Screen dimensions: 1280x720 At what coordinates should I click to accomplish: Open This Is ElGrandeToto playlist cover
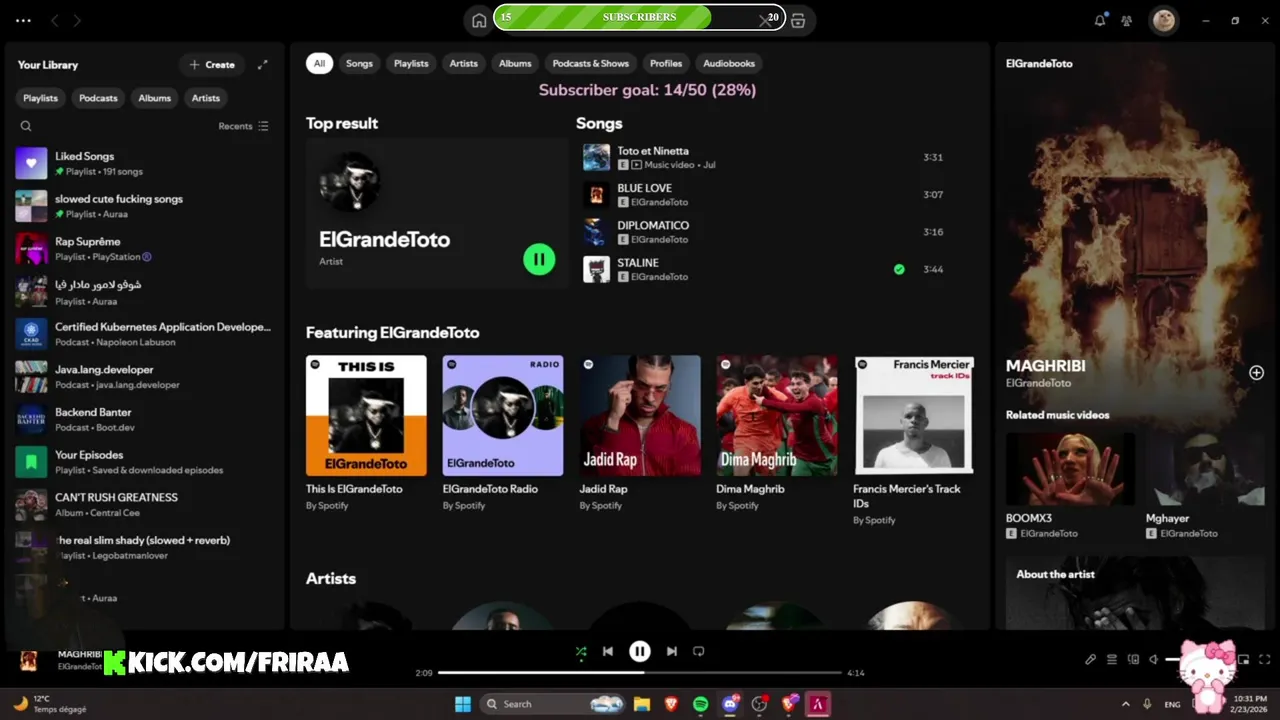[x=366, y=415]
